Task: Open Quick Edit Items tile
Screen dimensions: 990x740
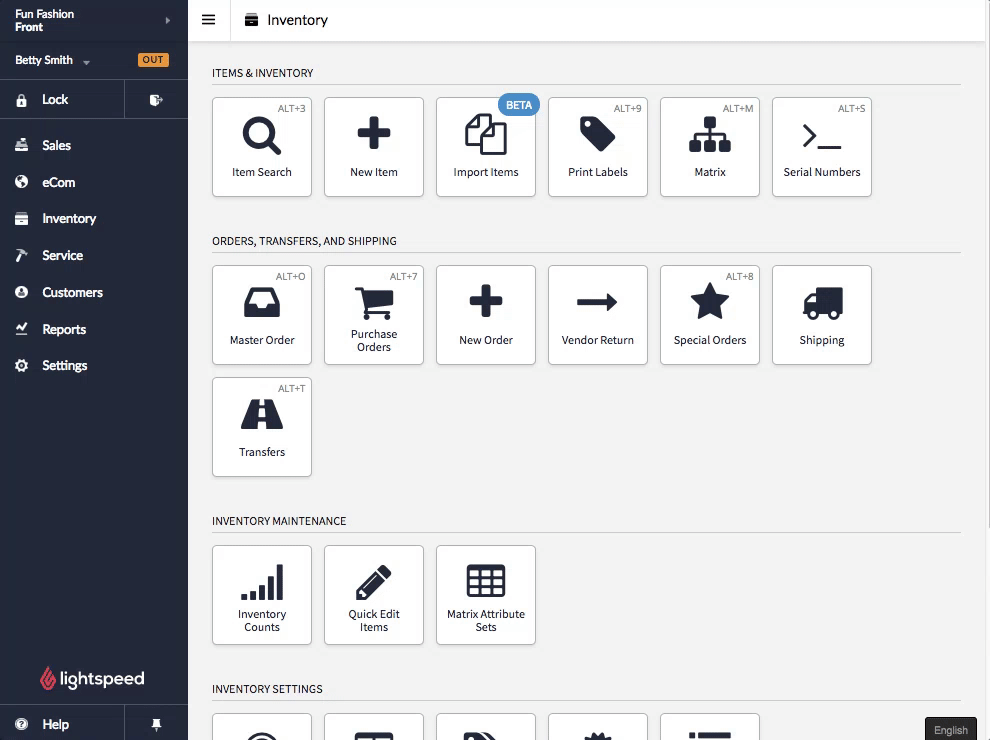Action: (374, 595)
